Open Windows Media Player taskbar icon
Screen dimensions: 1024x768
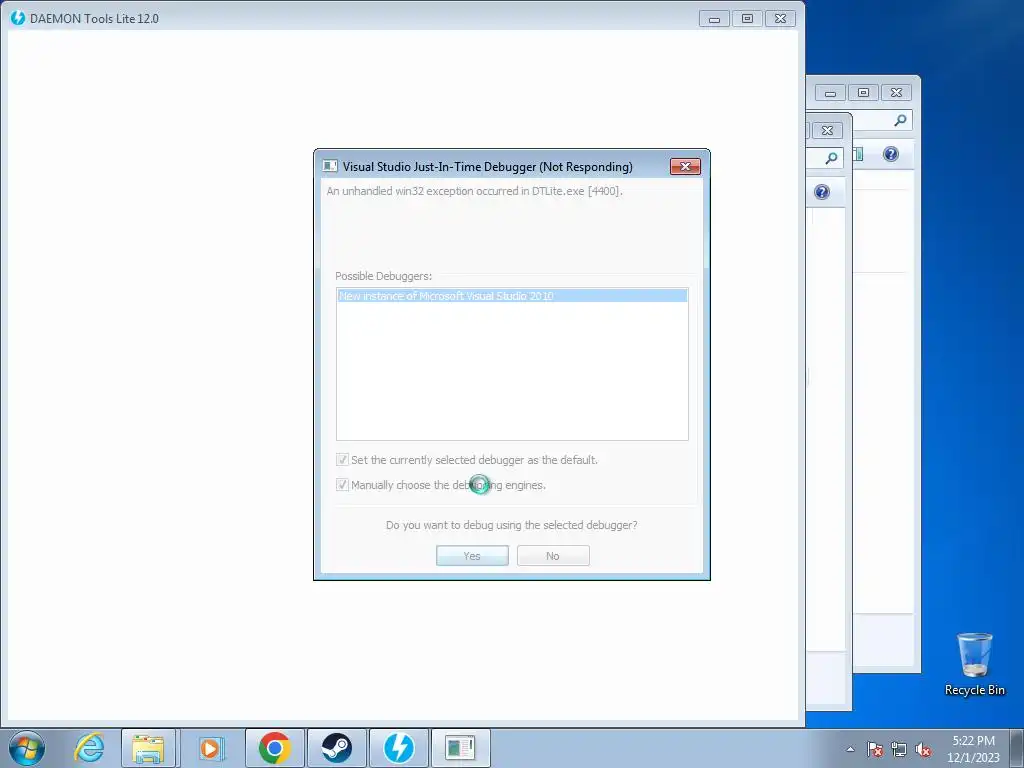pyautogui.click(x=210, y=748)
